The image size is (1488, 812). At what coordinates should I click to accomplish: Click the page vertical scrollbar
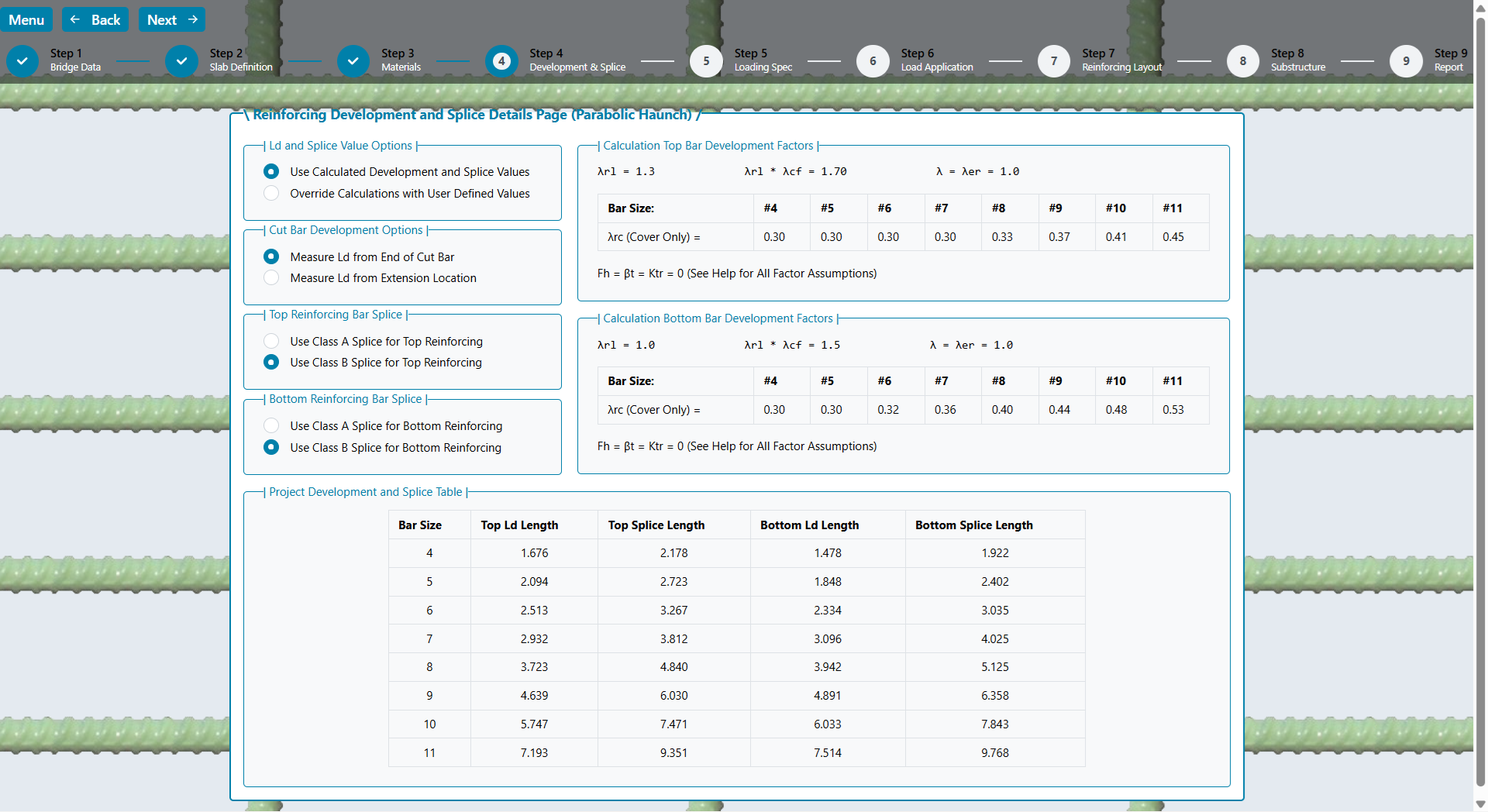[1480, 387]
